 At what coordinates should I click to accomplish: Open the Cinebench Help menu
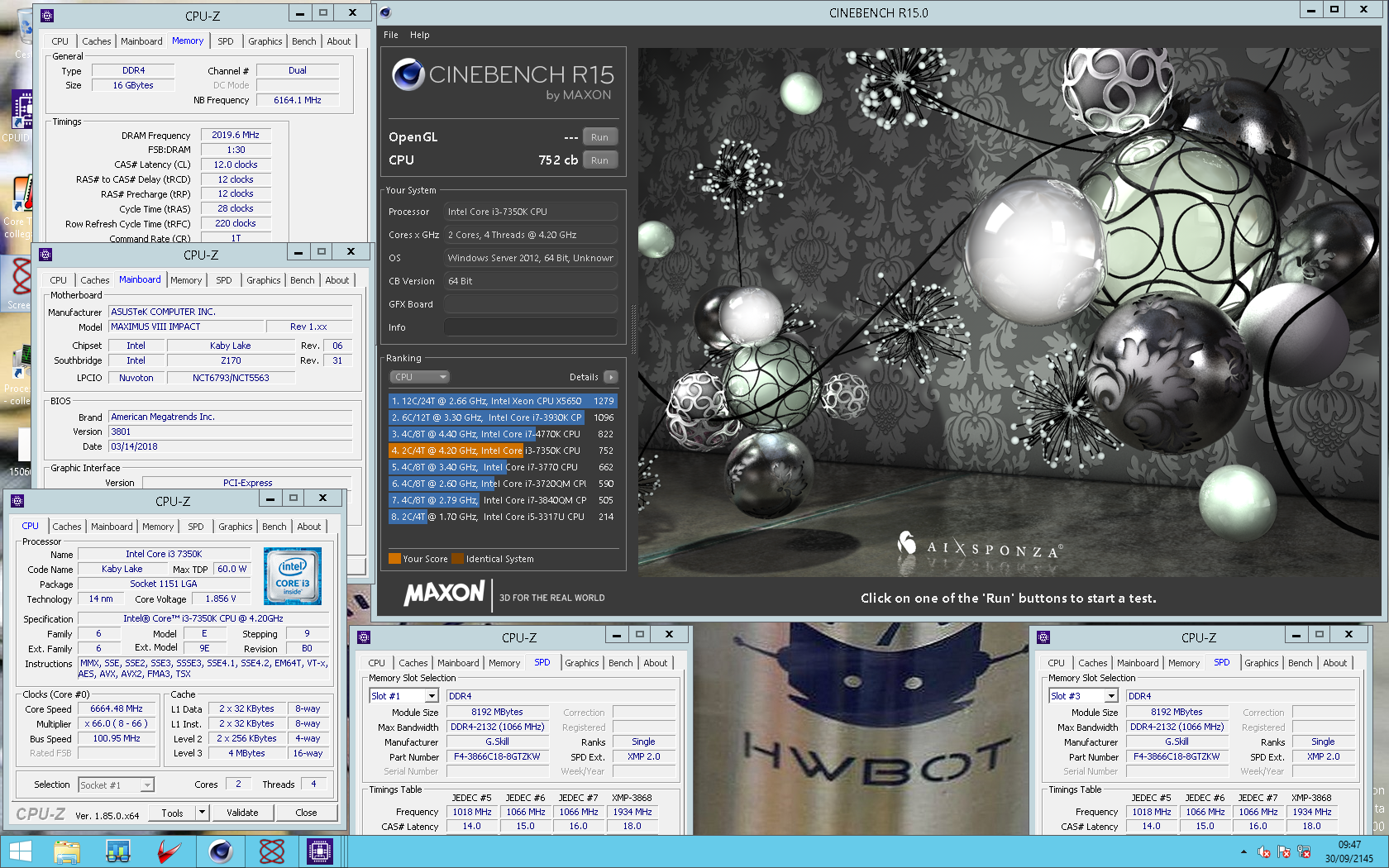(x=420, y=35)
